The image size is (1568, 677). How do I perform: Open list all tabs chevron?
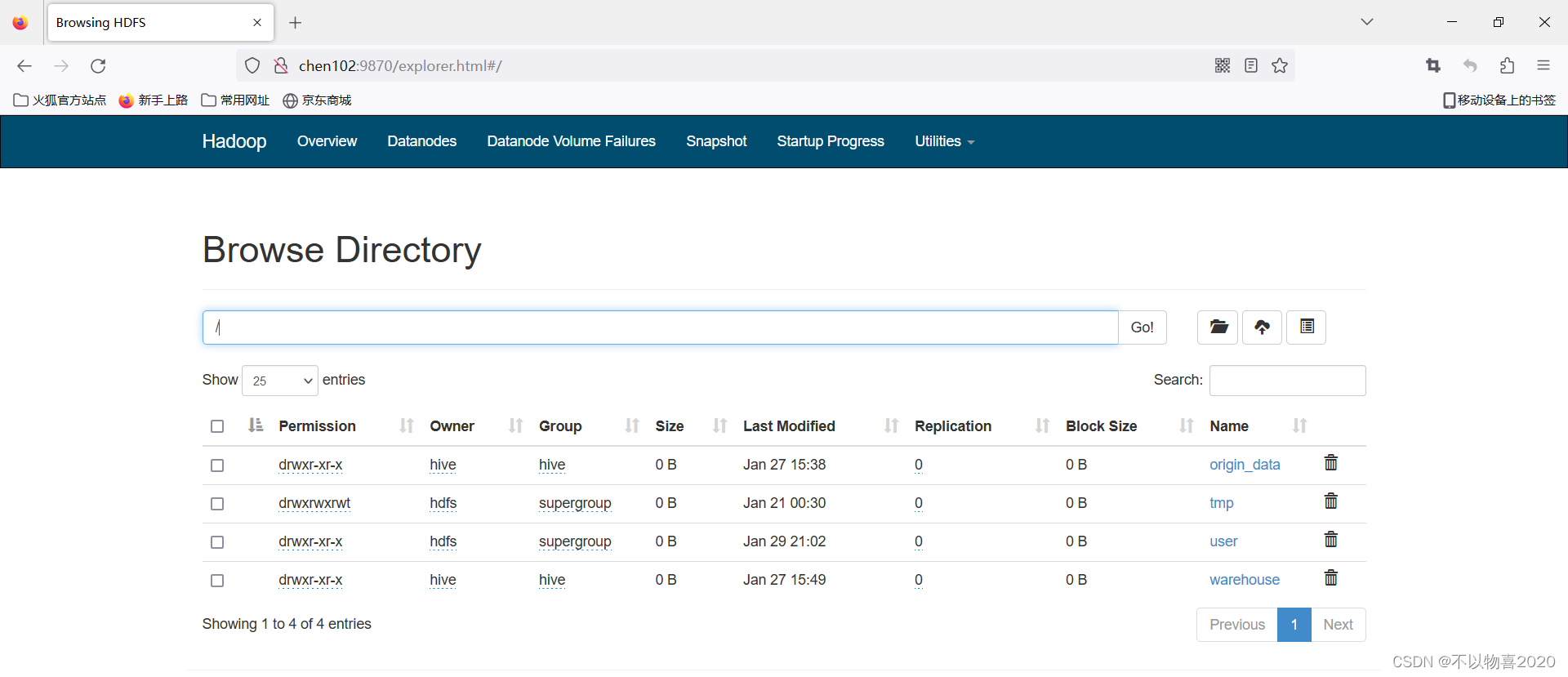point(1367,22)
